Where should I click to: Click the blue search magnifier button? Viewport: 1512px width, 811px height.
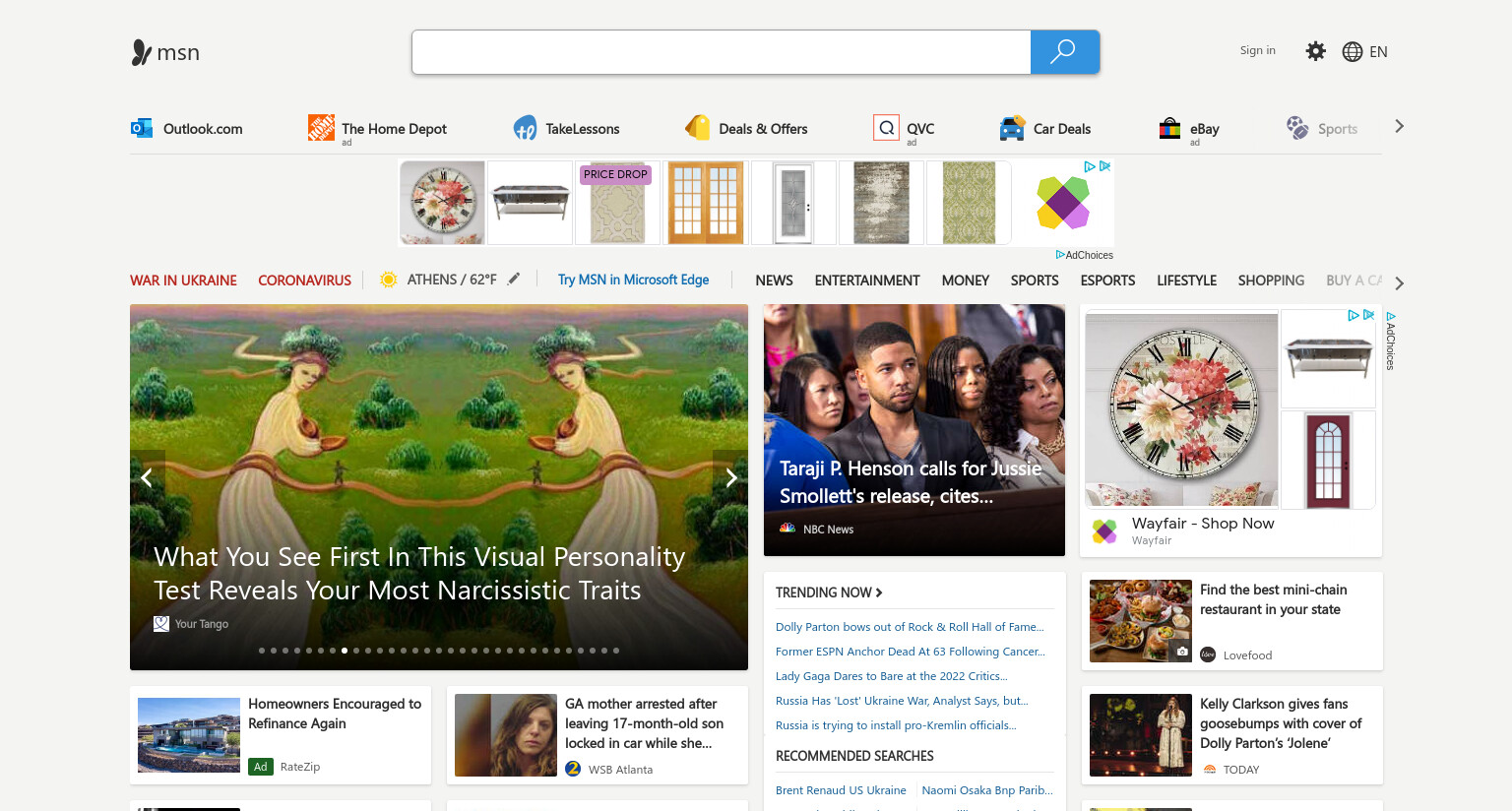[x=1064, y=52]
